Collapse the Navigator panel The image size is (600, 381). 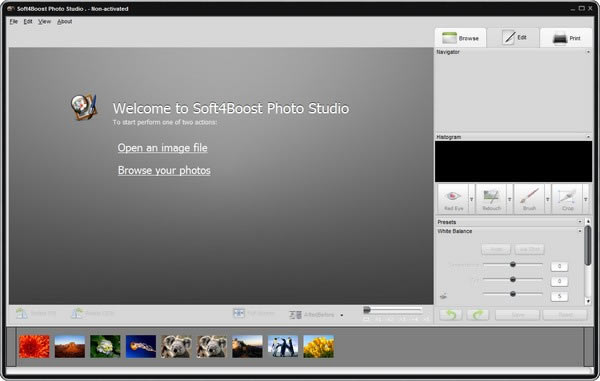point(588,52)
